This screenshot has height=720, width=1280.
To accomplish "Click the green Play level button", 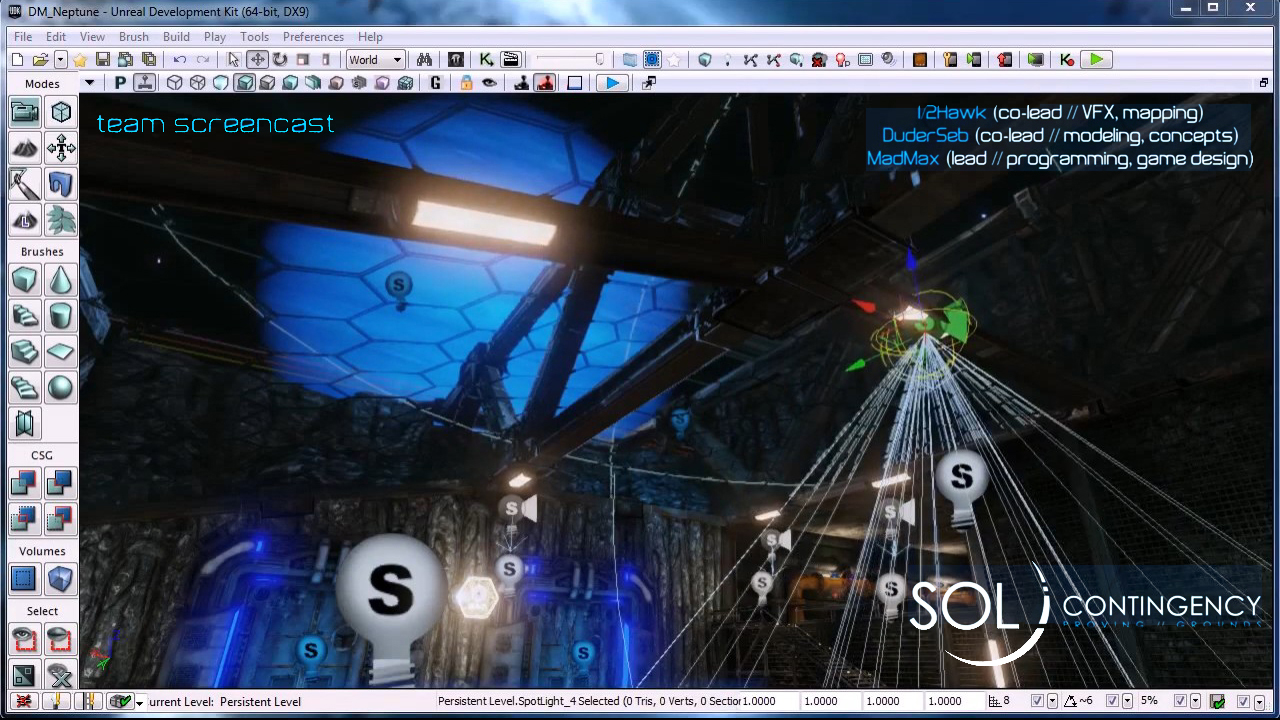I will click(x=1097, y=60).
